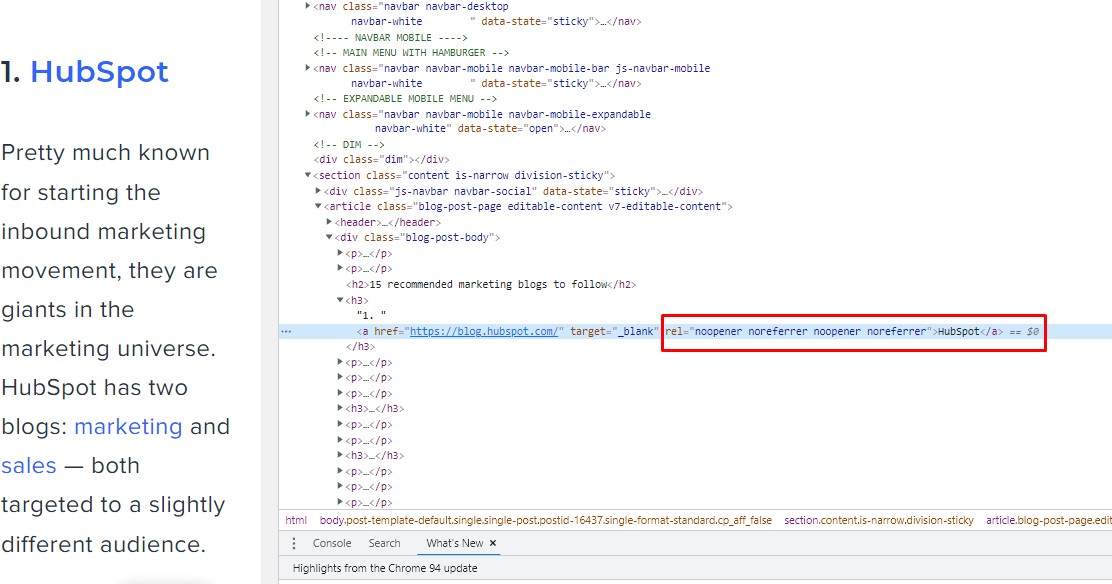Click "Highlights from the Chrome 94 update" text
Screen dimensions: 1112x584
385,568
